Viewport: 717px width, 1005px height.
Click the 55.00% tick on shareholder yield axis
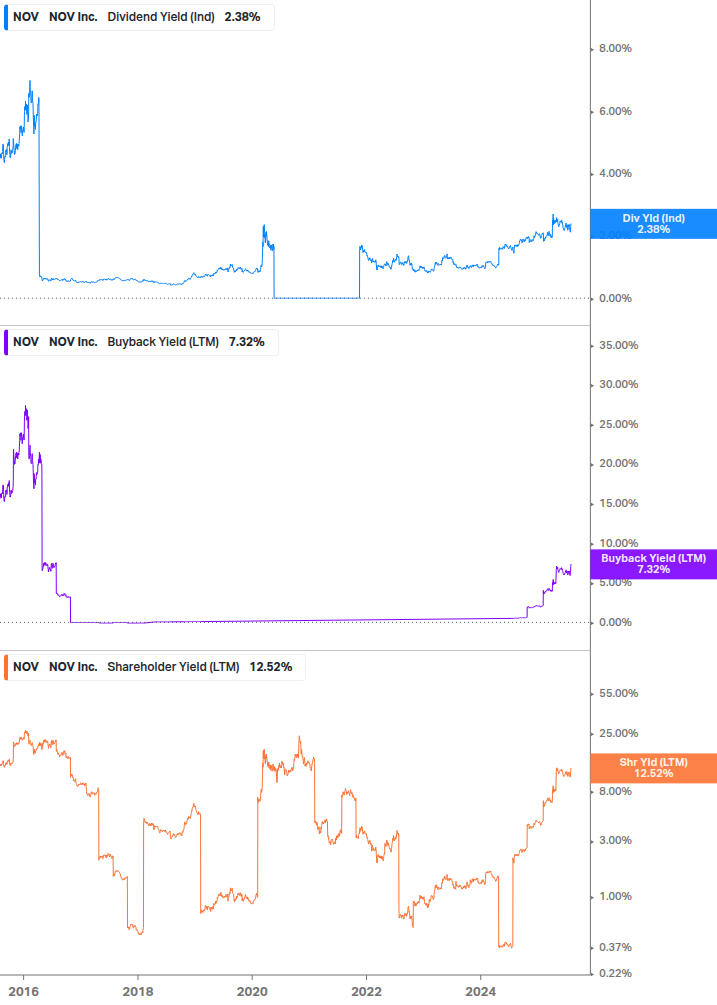pos(618,693)
